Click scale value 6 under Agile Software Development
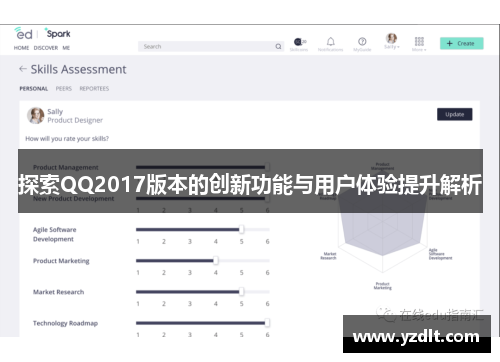This screenshot has height=362, width=500. click(x=267, y=241)
